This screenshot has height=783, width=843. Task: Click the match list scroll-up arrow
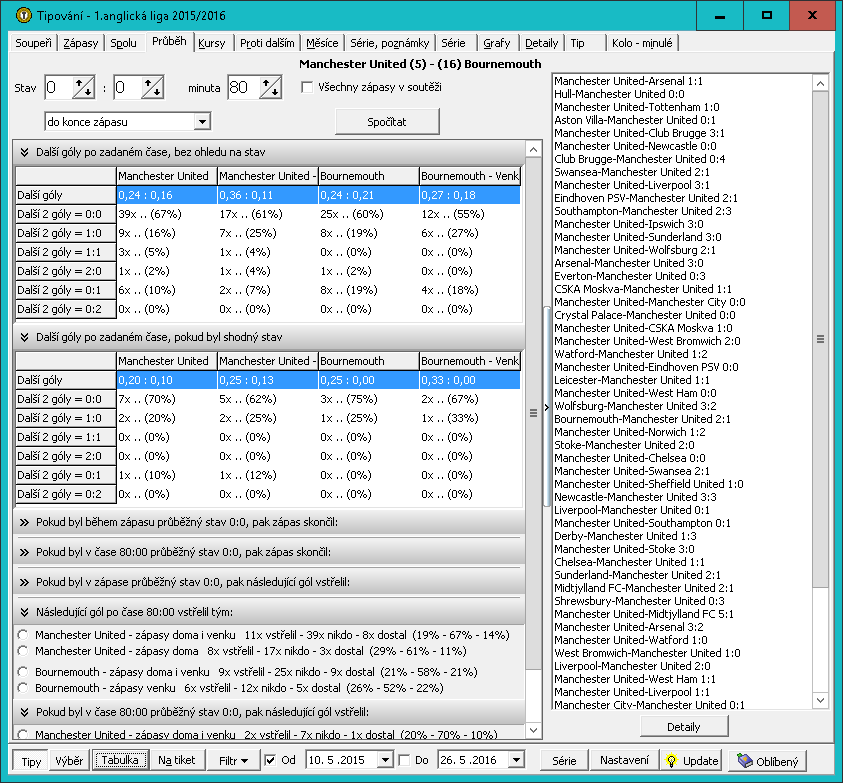pos(820,83)
